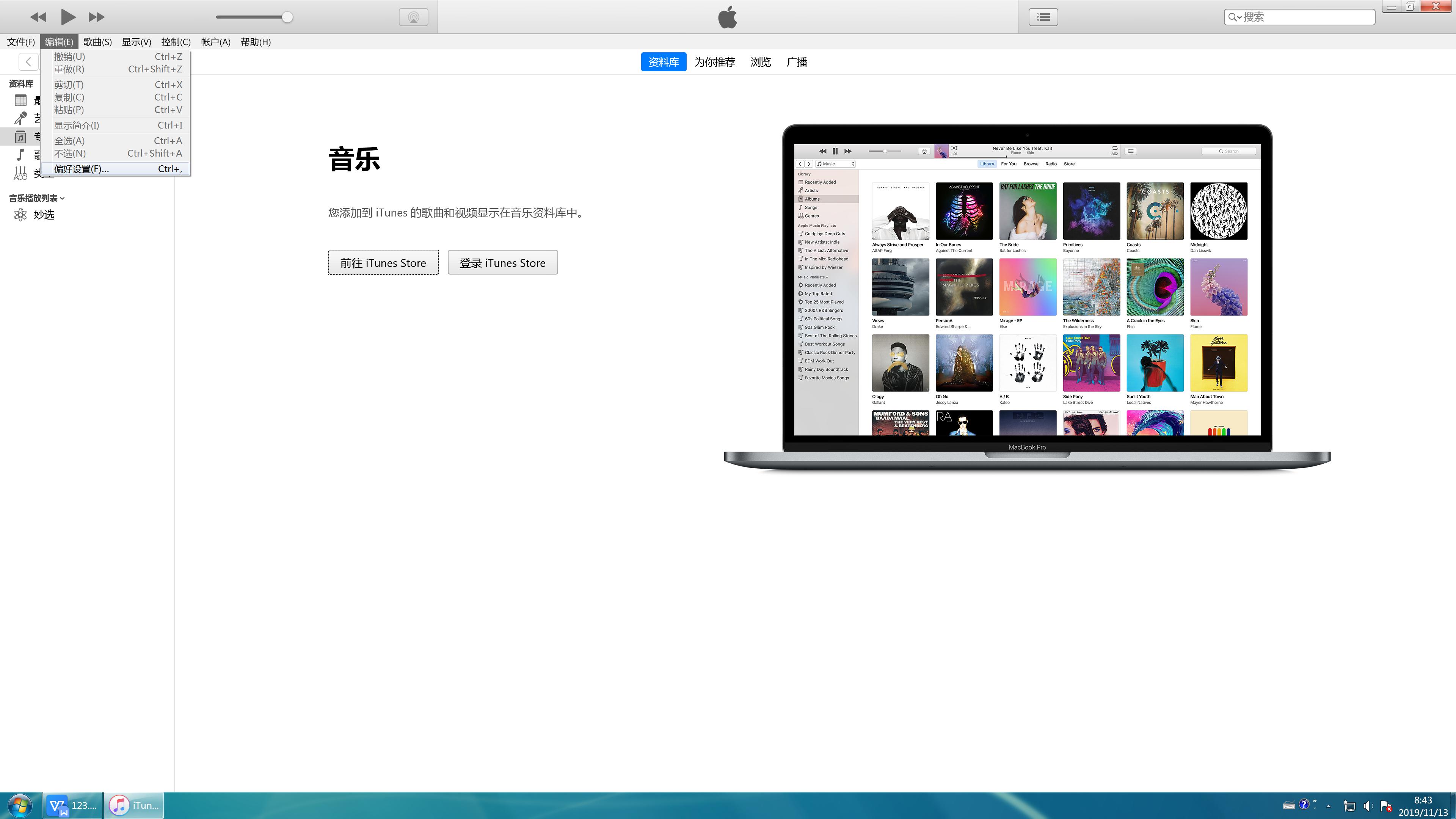Viewport: 1456px width, 819px height.
Task: Select the 资料库 tab
Action: coord(664,61)
